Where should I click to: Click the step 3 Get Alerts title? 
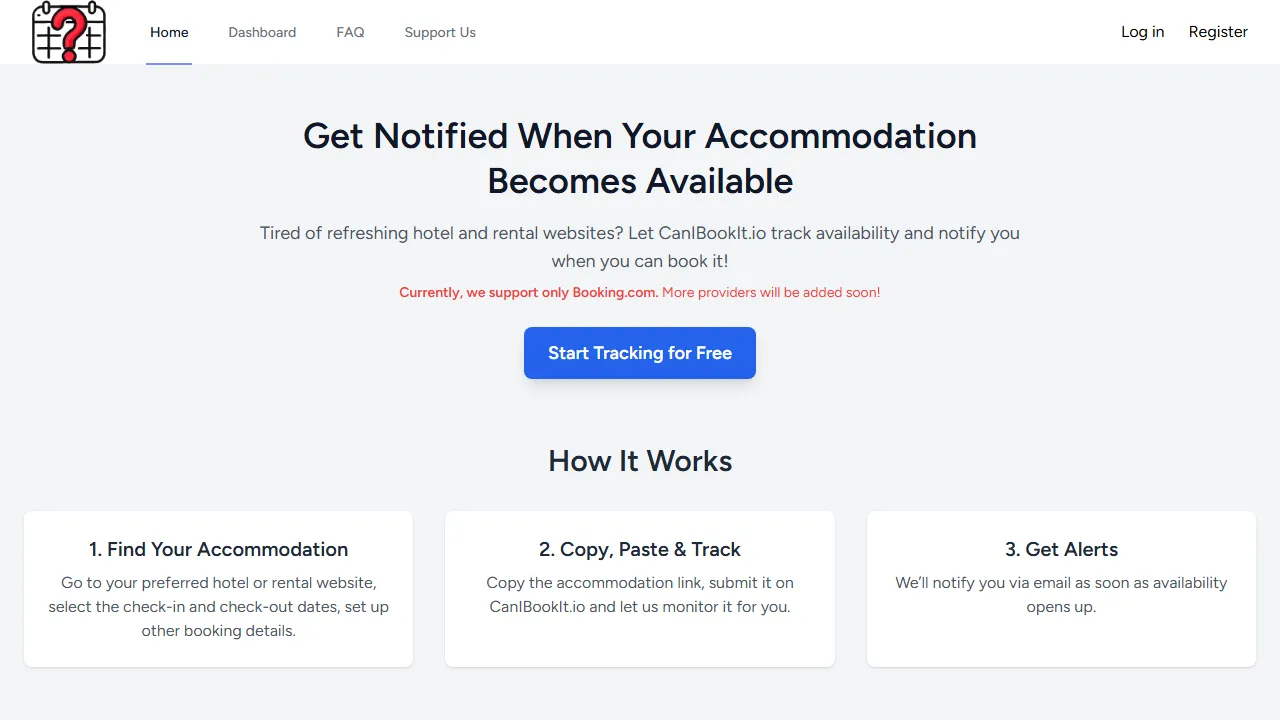[x=1061, y=549]
